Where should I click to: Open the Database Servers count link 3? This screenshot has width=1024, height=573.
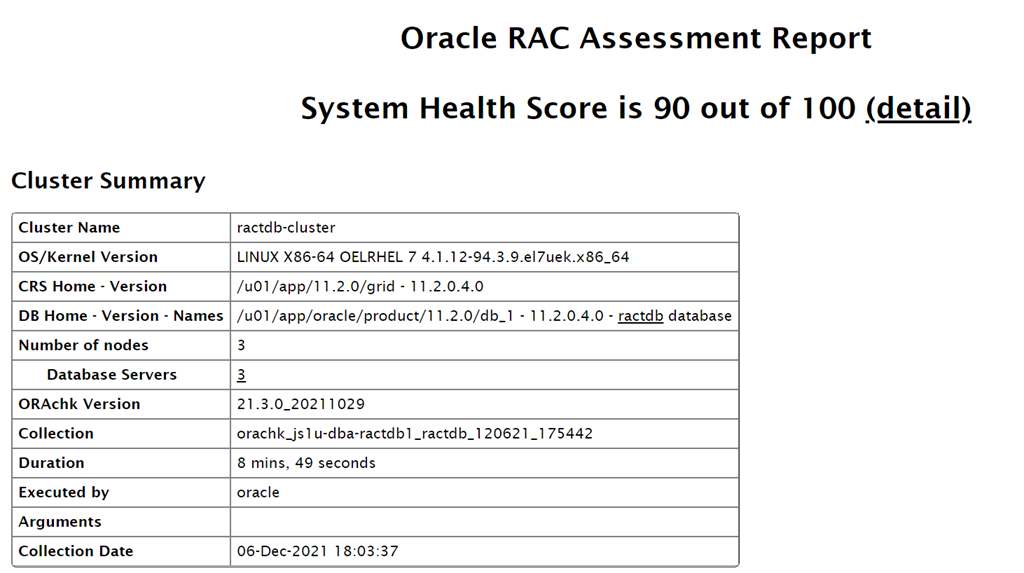[x=241, y=375]
